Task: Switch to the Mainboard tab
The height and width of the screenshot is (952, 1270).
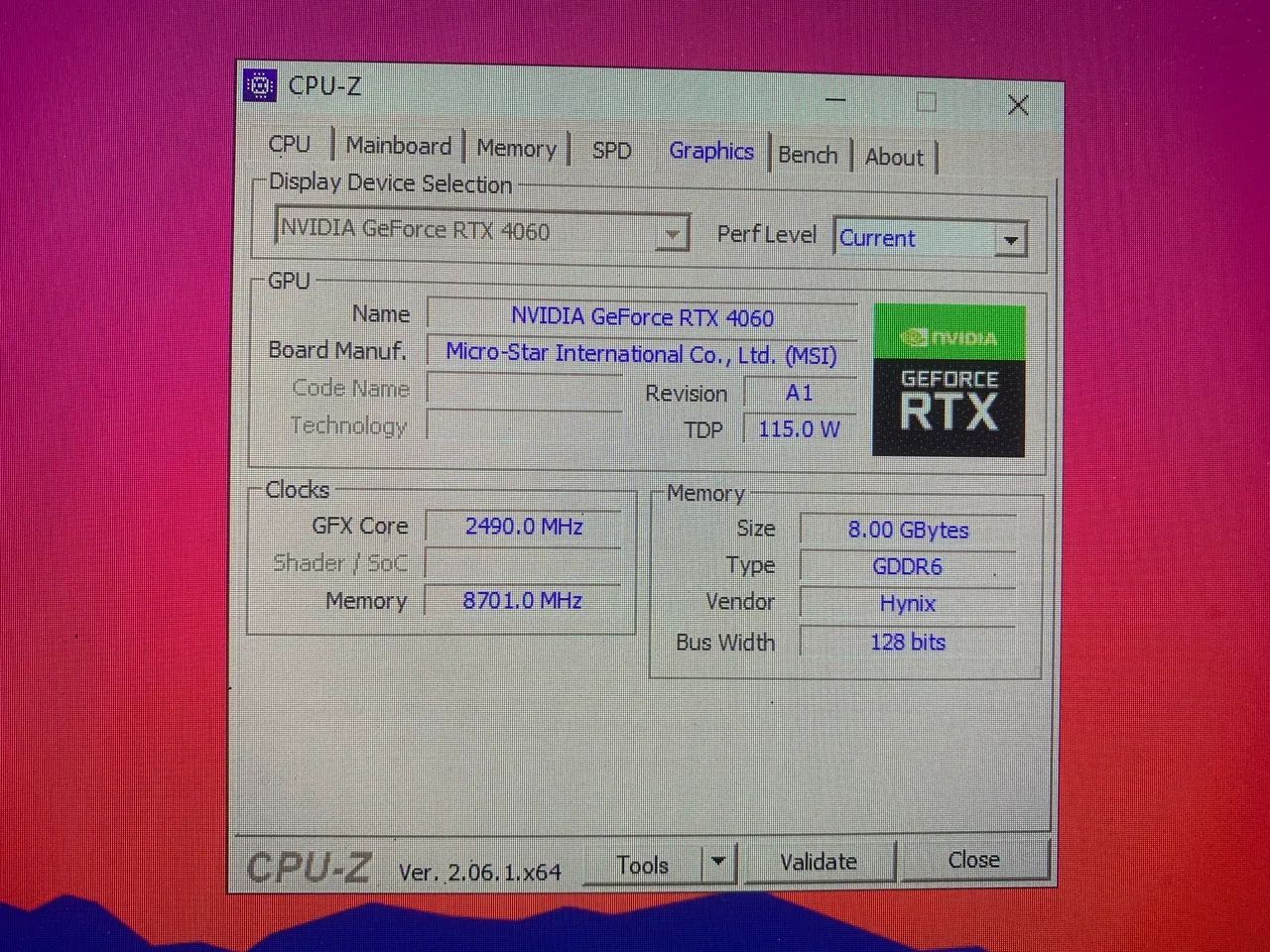Action: pos(398,146)
